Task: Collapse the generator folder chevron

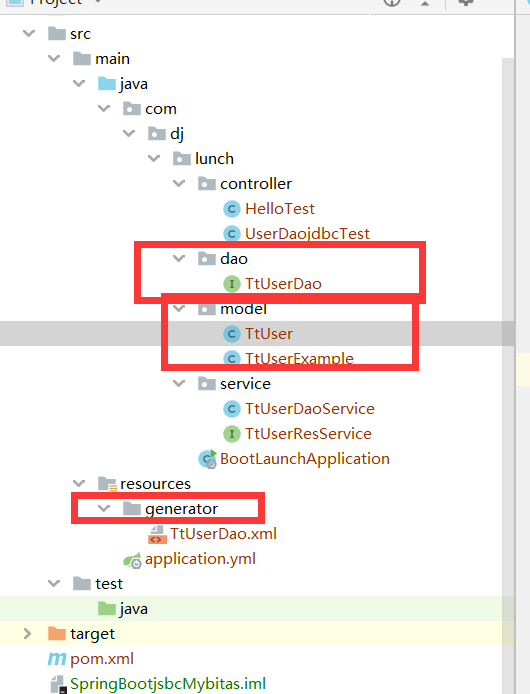Action: coord(104,508)
